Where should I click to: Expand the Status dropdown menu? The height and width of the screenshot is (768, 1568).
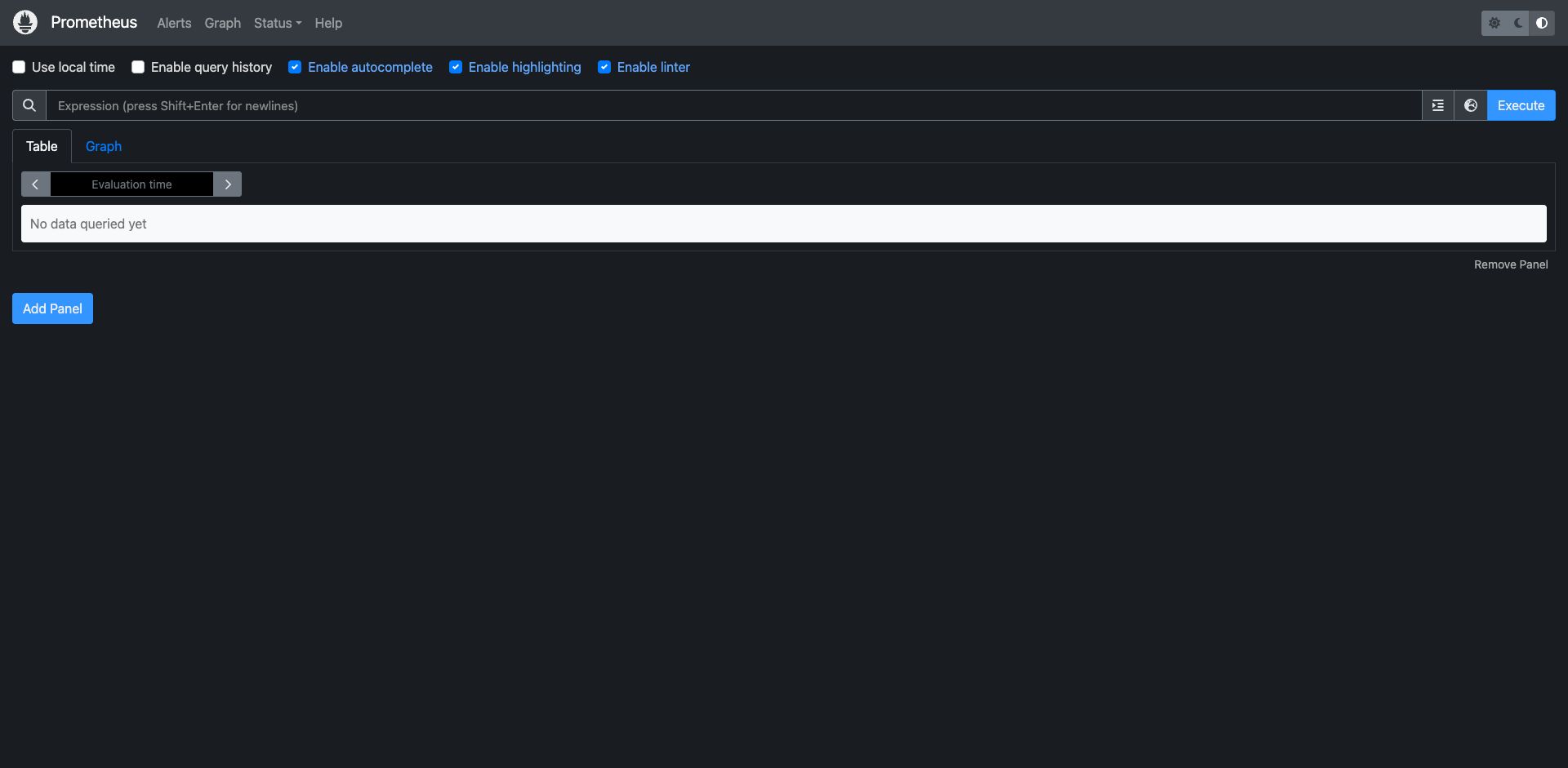pos(277,23)
